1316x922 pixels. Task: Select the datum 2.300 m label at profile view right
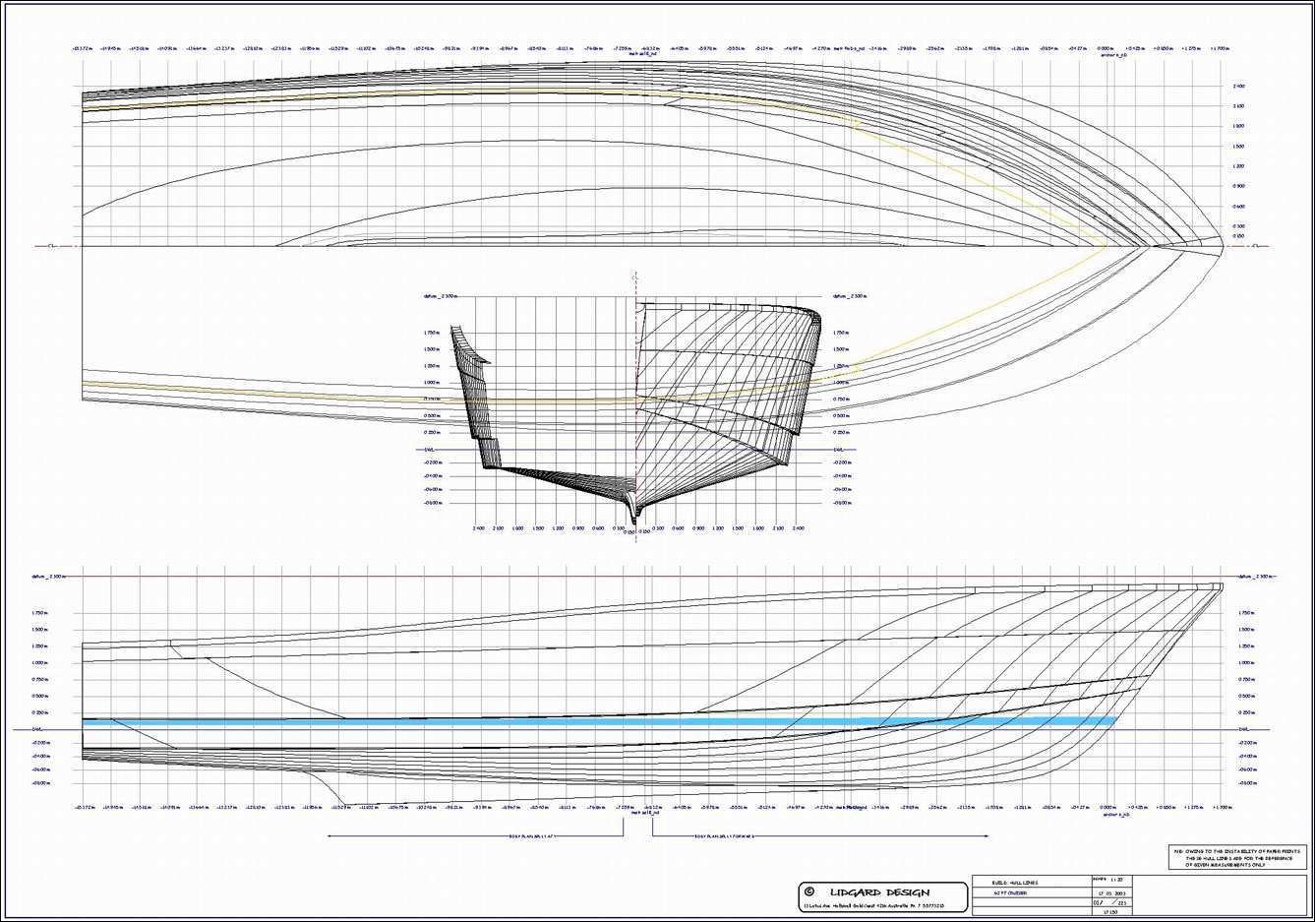point(1254,577)
